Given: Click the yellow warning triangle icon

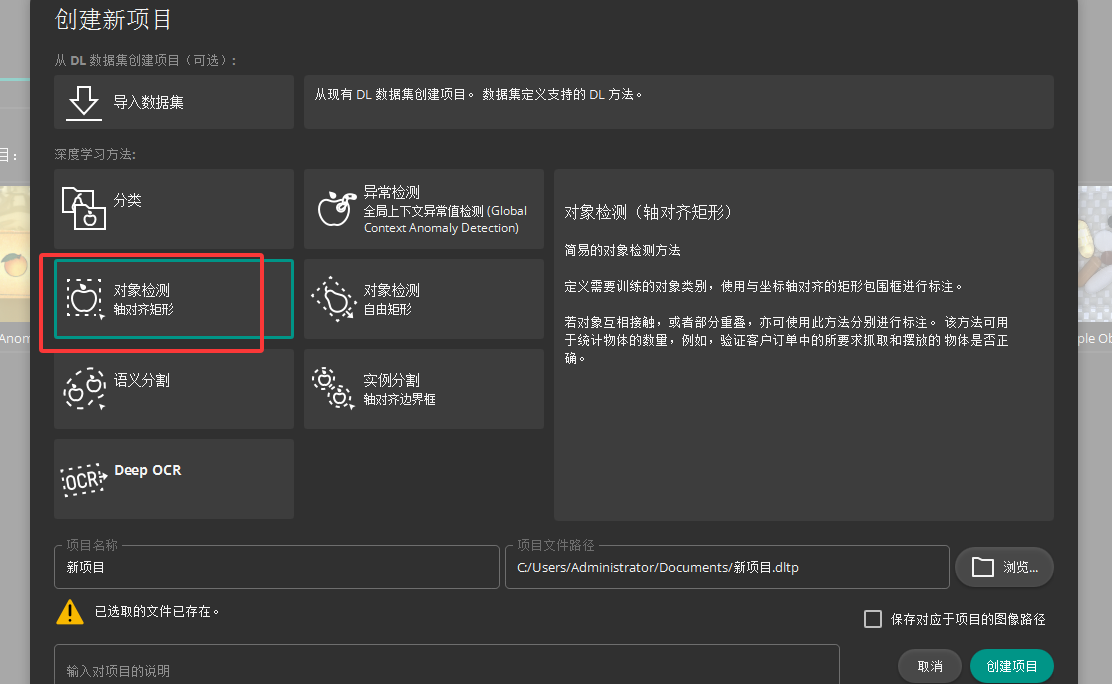Looking at the screenshot, I should tap(69, 611).
